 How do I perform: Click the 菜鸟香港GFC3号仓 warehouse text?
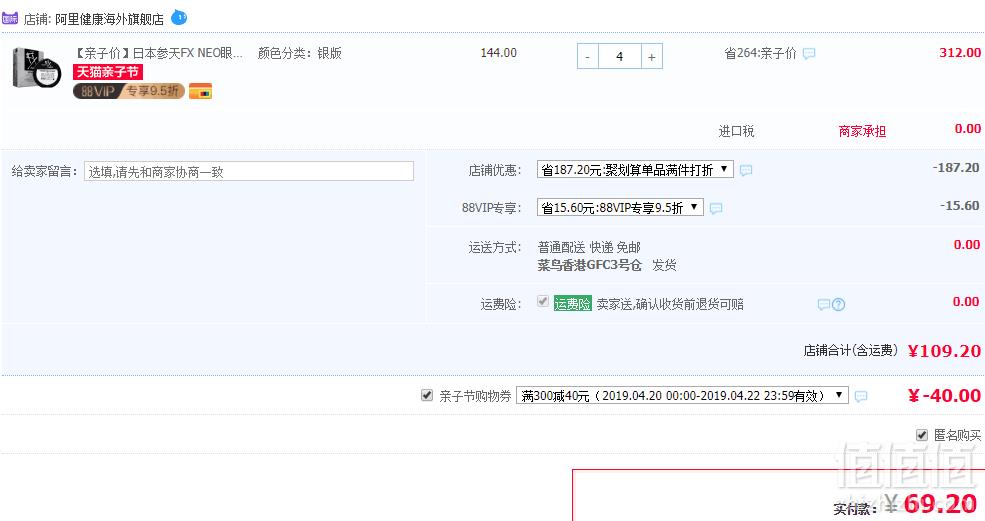click(589, 265)
